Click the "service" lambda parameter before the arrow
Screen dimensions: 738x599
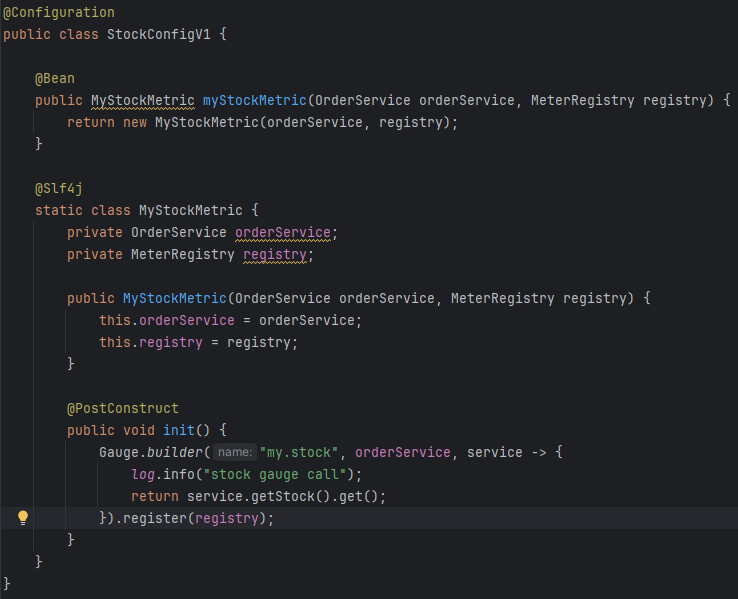click(x=495, y=452)
